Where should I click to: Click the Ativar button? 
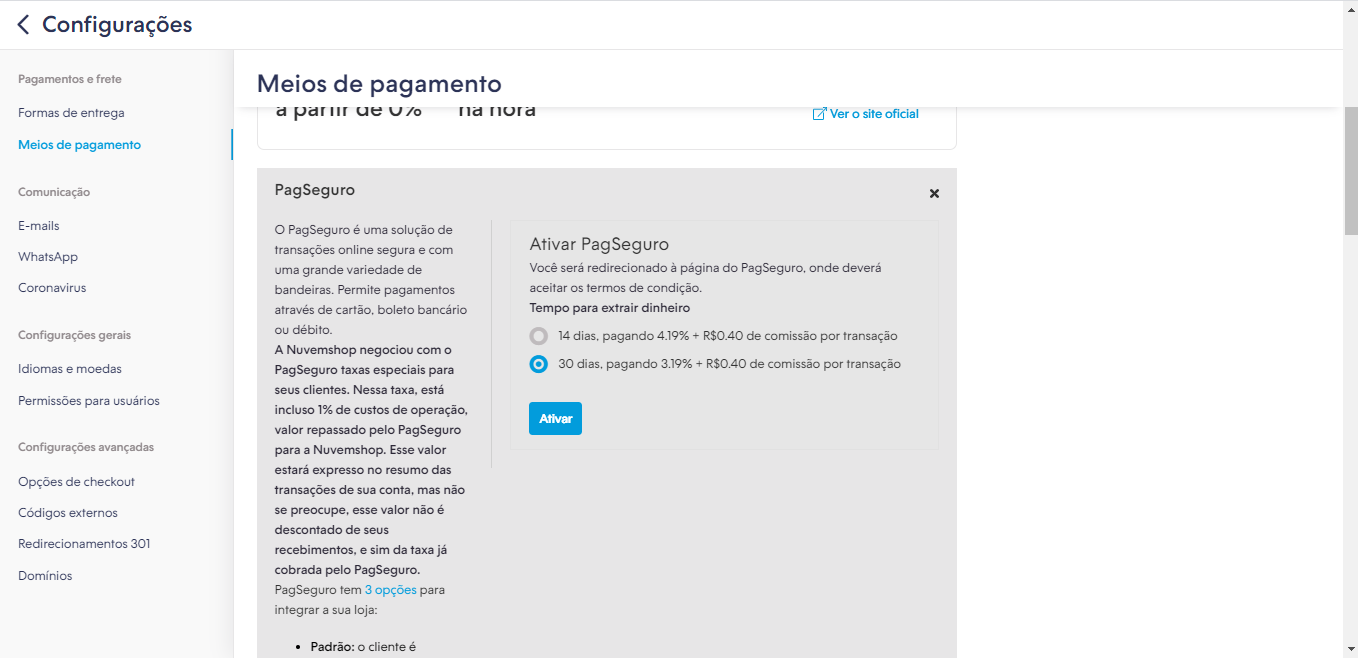click(555, 419)
